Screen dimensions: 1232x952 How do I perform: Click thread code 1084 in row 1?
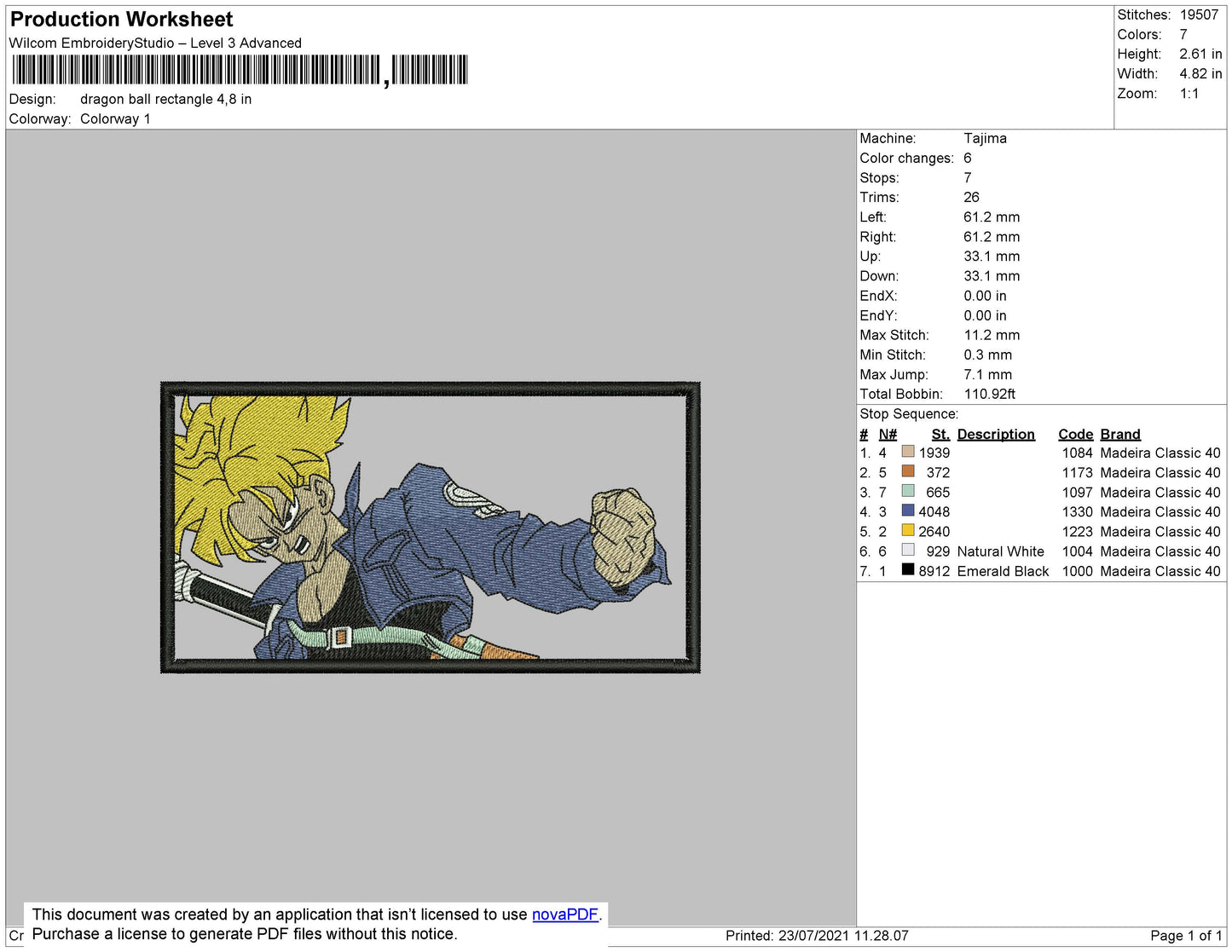pyautogui.click(x=1077, y=453)
